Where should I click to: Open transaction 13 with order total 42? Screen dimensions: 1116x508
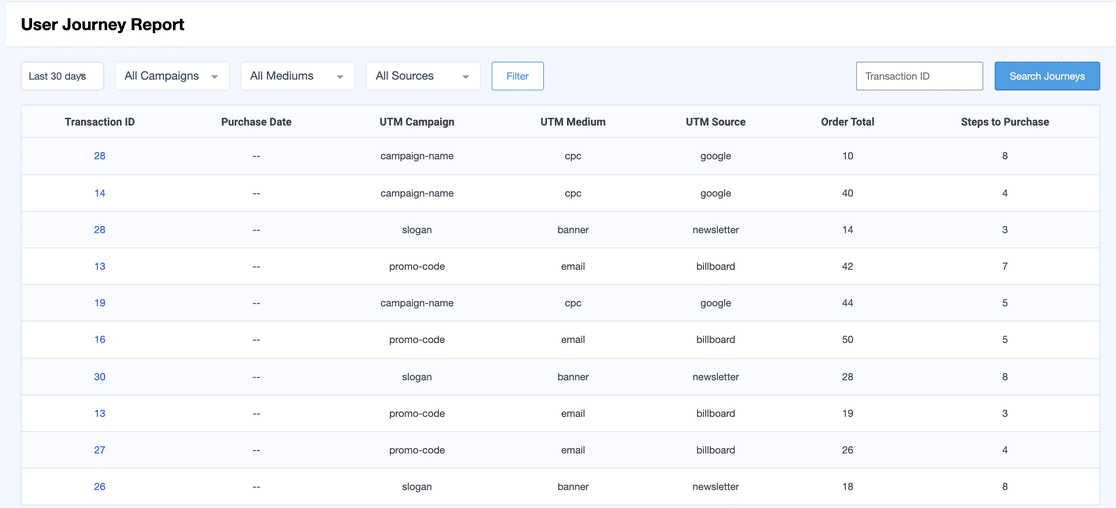pyautogui.click(x=100, y=266)
